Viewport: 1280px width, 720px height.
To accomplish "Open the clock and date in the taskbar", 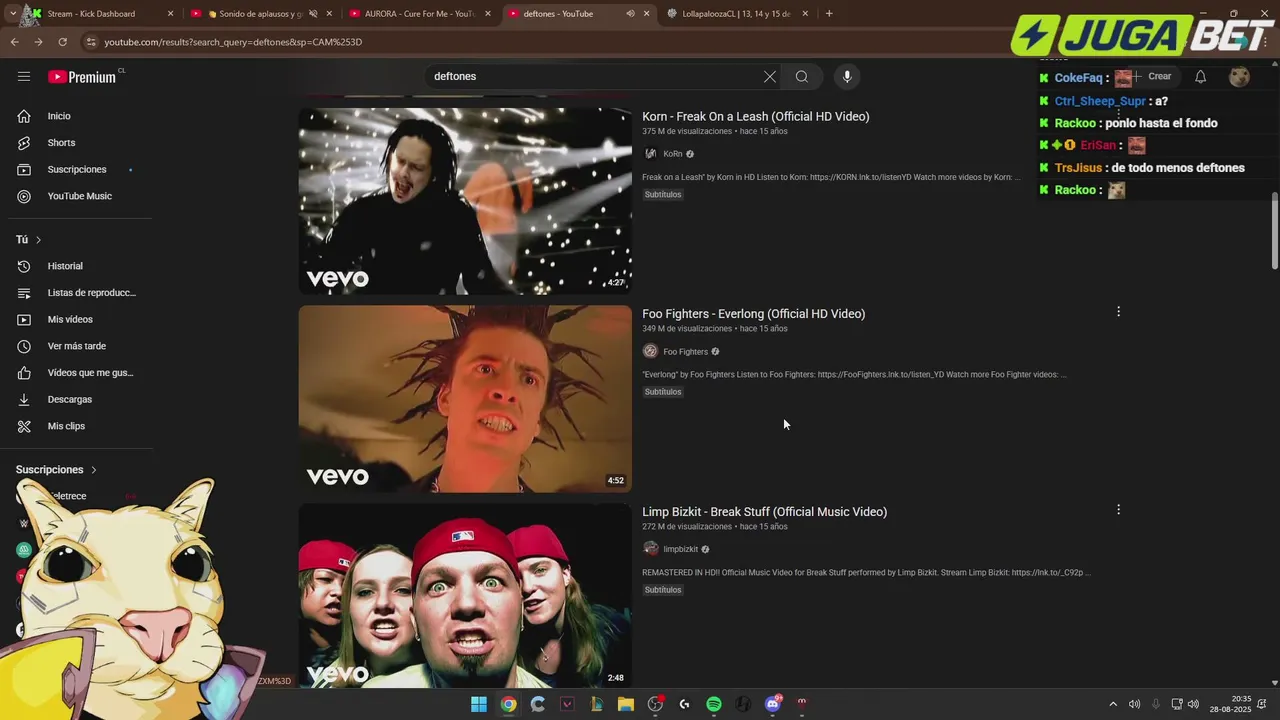I will click(1230, 704).
